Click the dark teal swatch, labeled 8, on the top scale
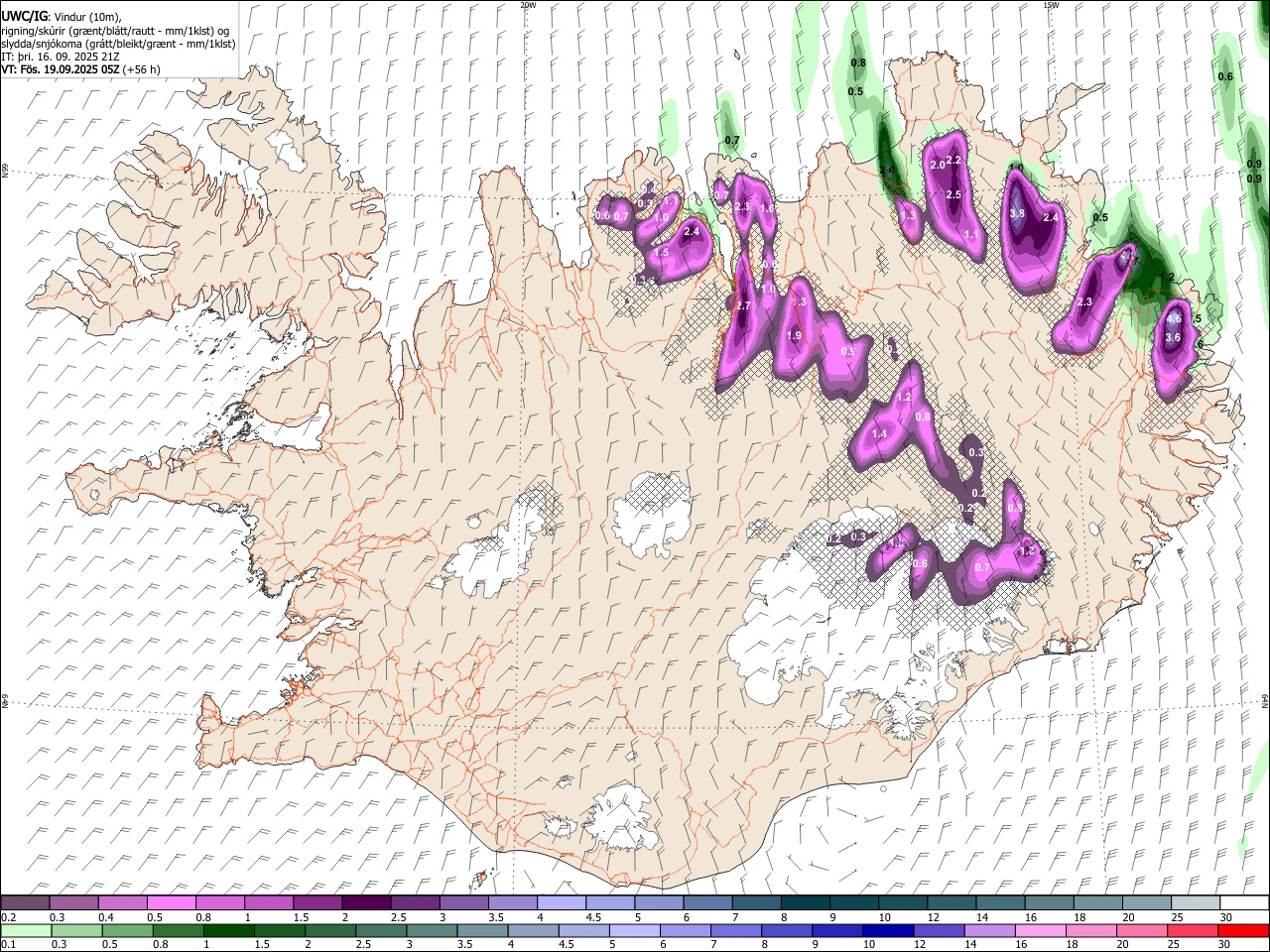 tap(805, 903)
